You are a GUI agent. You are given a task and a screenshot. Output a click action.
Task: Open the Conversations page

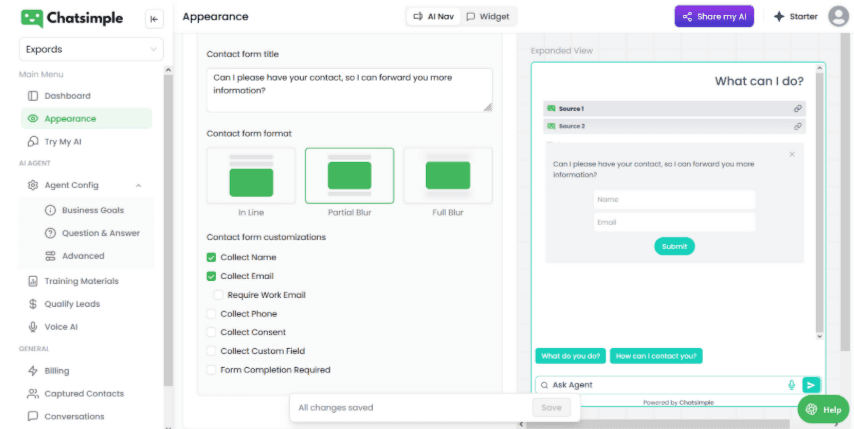74,416
